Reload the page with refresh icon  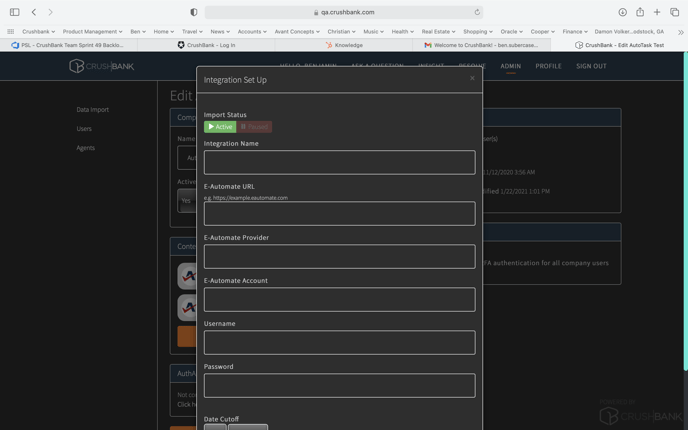(477, 12)
